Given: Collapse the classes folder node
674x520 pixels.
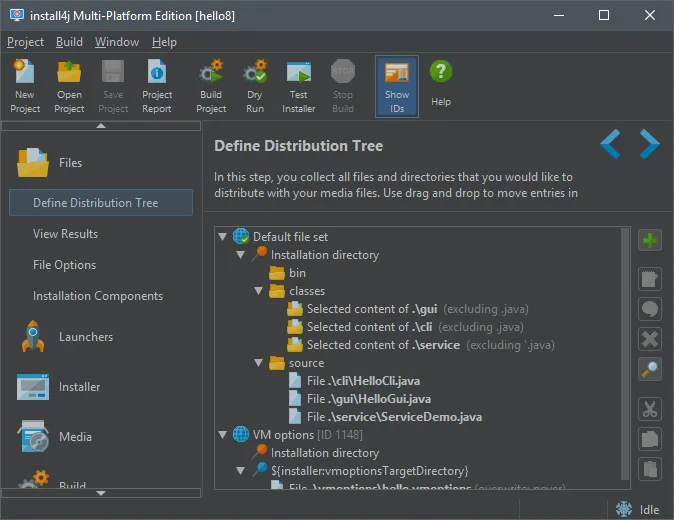Looking at the screenshot, I should [258, 291].
